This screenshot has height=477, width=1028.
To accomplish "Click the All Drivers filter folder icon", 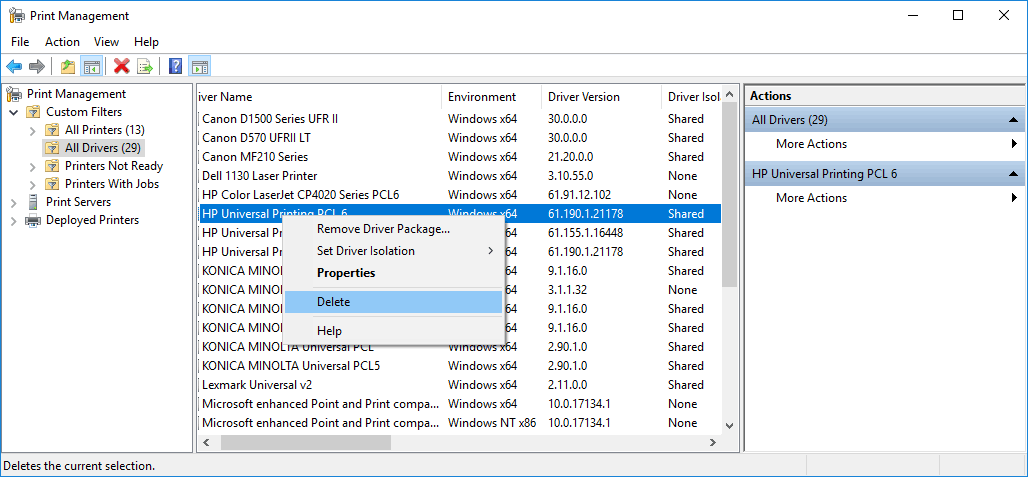I will tap(52, 148).
